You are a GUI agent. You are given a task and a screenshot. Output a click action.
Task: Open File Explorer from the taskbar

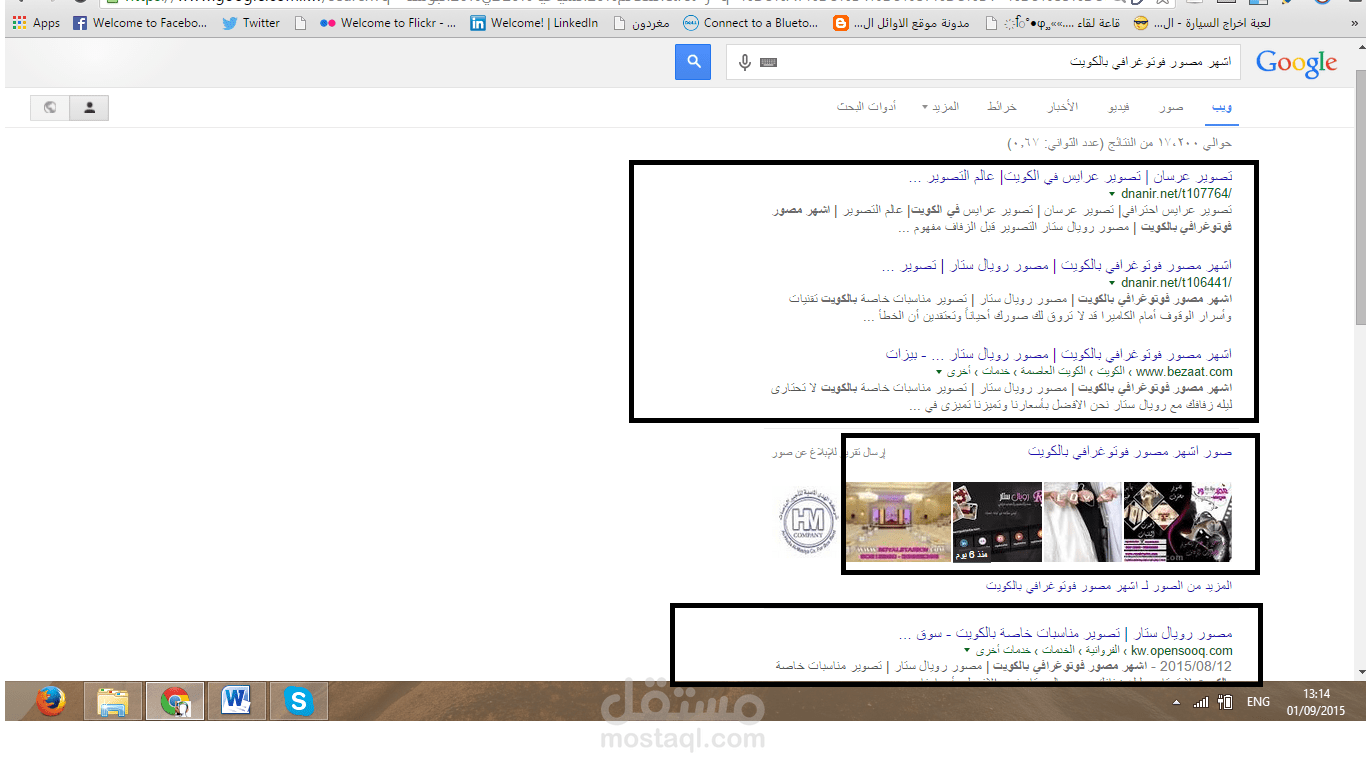click(x=112, y=702)
